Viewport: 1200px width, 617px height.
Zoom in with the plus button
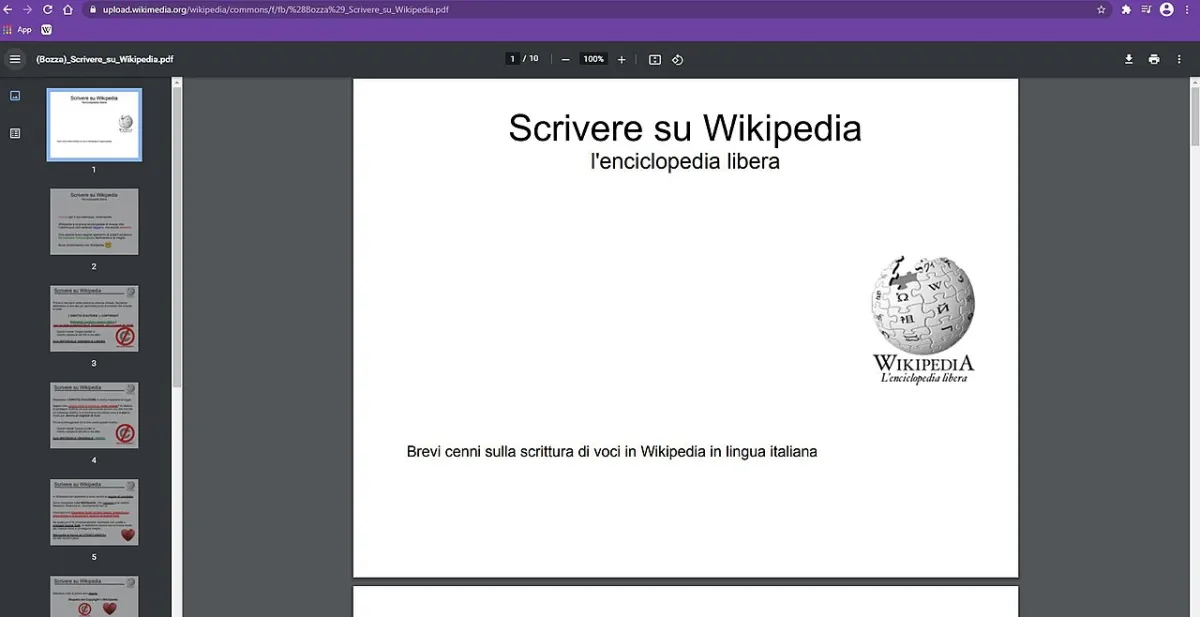[x=621, y=59]
